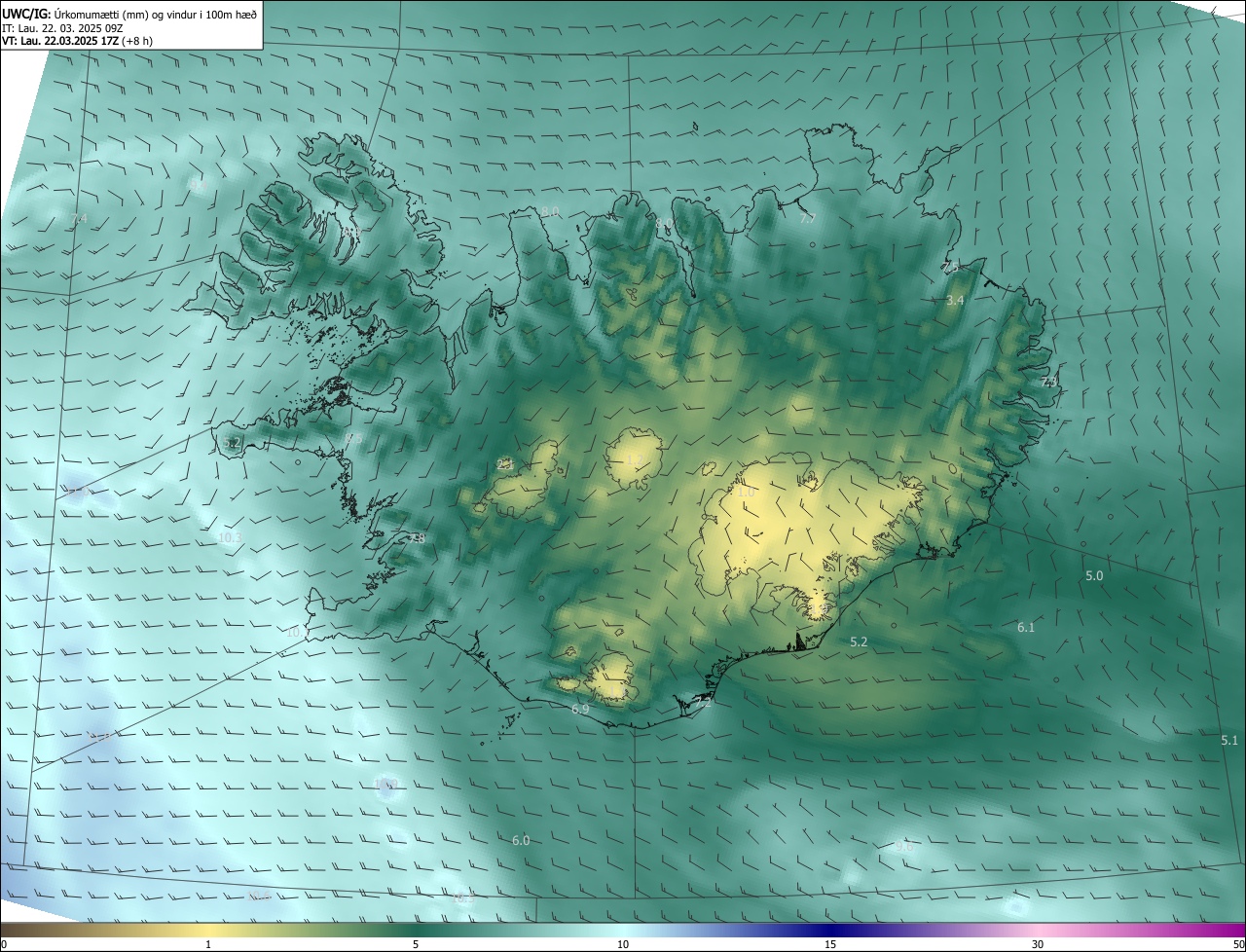Viewport: 1246px width, 952px height.
Task: Click the color scale tick label 1
Action: (x=208, y=945)
